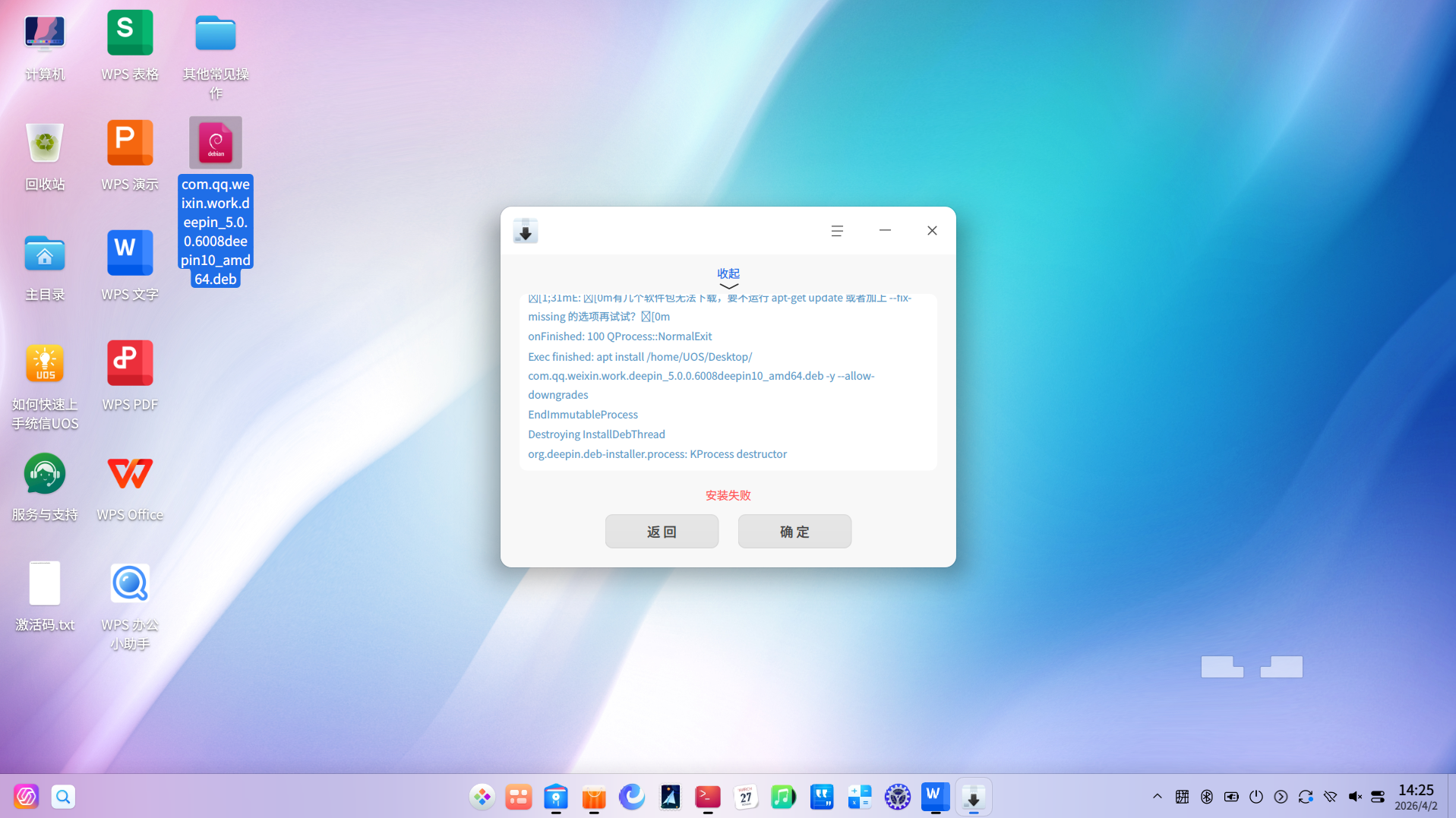Click log line 'onFinished: 100 QProcess::NormalExit'
1456x818 pixels.
tap(620, 336)
